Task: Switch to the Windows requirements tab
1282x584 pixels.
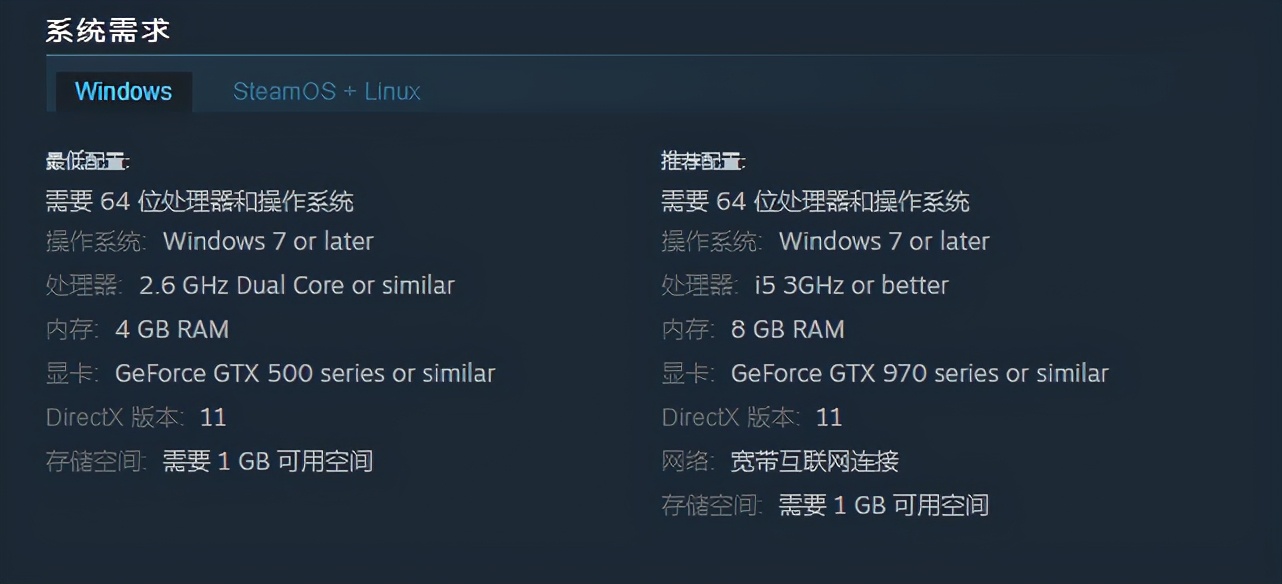Action: pos(124,91)
